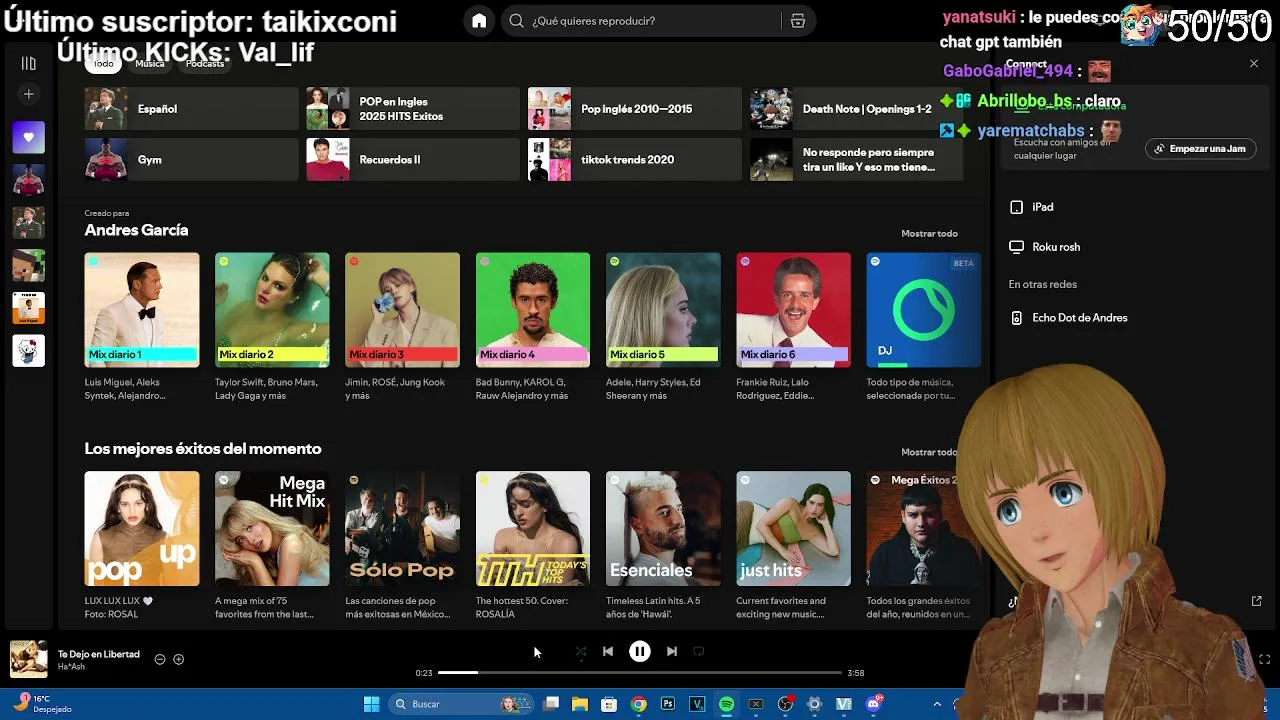Click Te Dejo en Libertad song title
1280x720 pixels.
point(99,654)
